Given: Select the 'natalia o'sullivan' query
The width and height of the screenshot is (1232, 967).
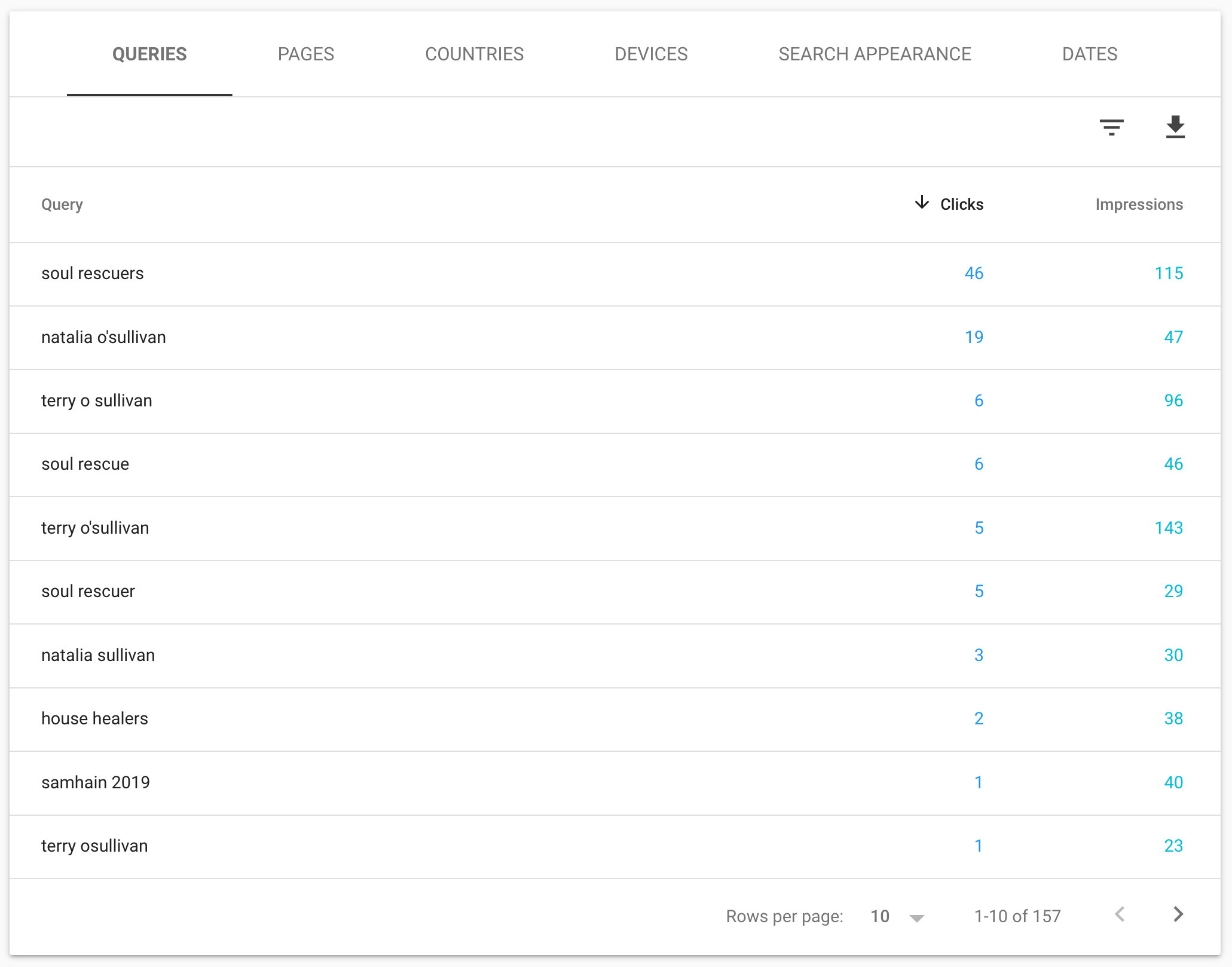Looking at the screenshot, I should tap(104, 337).
